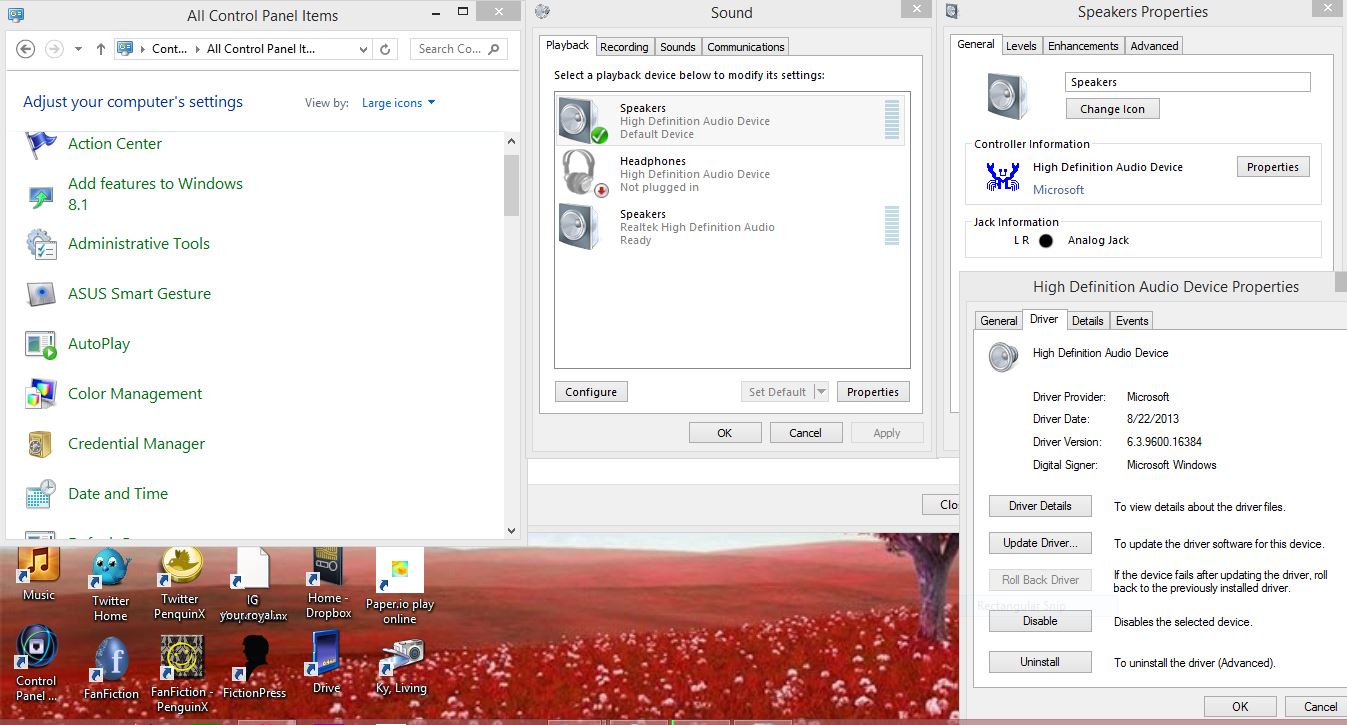Go up one level in Control Panel

click(x=100, y=49)
